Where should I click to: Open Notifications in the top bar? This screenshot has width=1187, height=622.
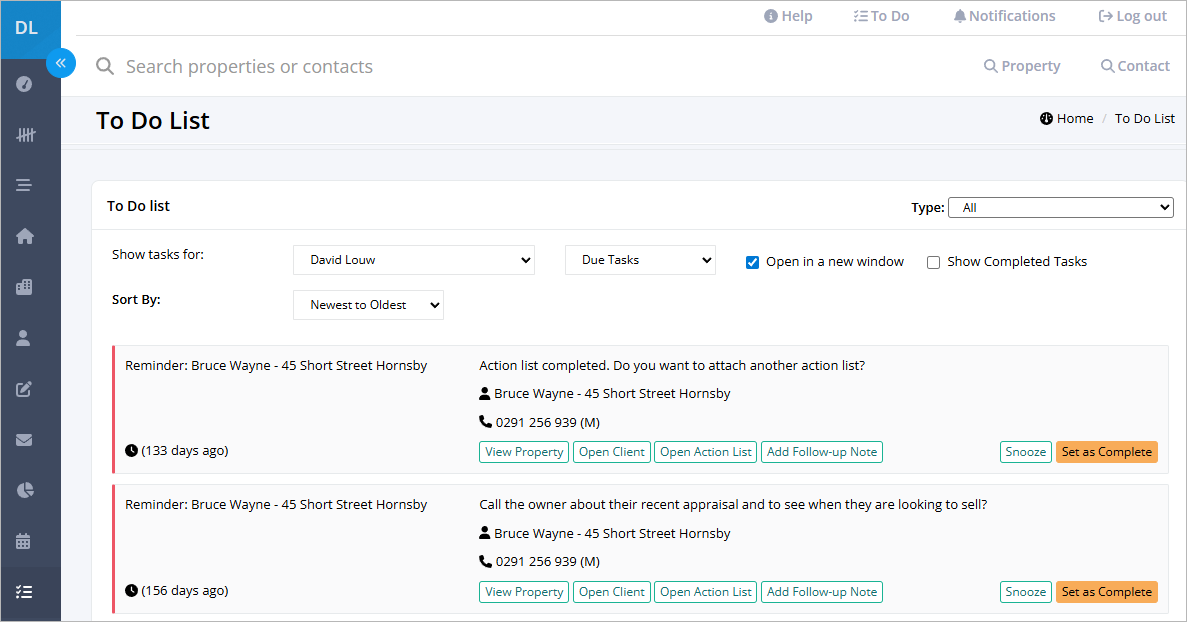(x=1004, y=16)
